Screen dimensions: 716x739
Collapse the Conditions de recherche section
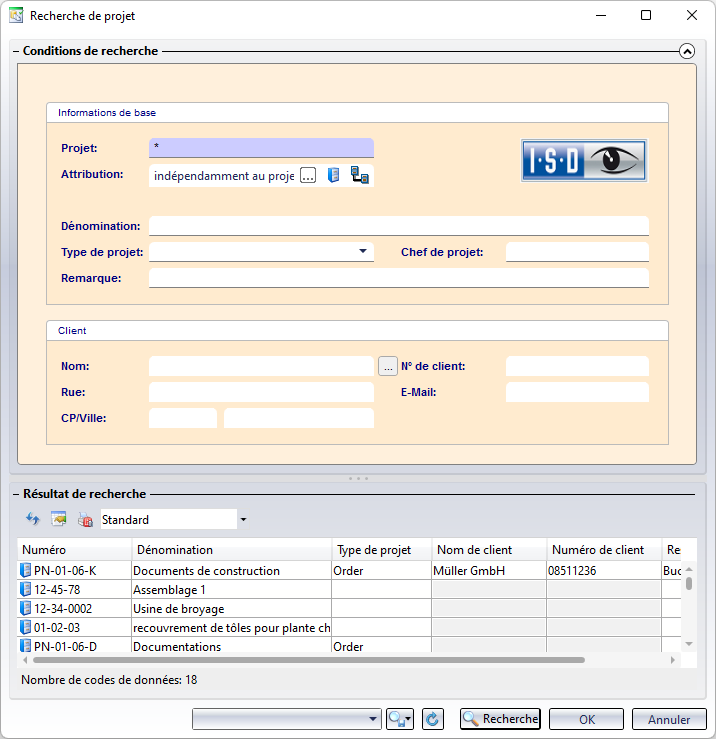686,51
